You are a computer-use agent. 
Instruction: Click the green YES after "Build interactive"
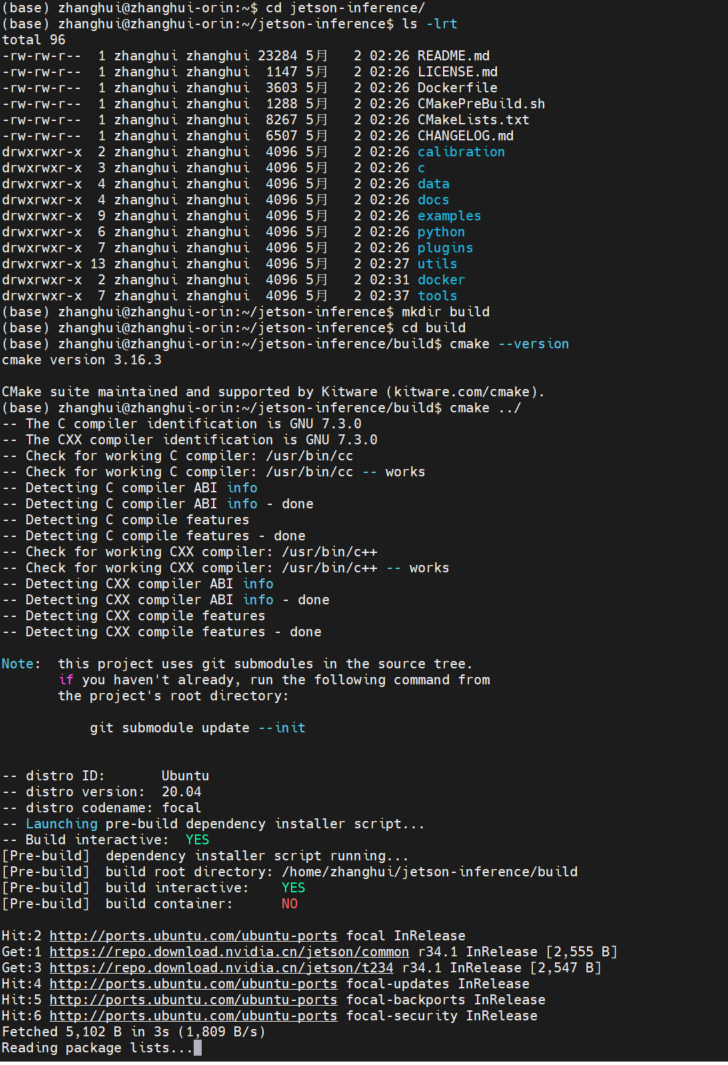pos(197,840)
